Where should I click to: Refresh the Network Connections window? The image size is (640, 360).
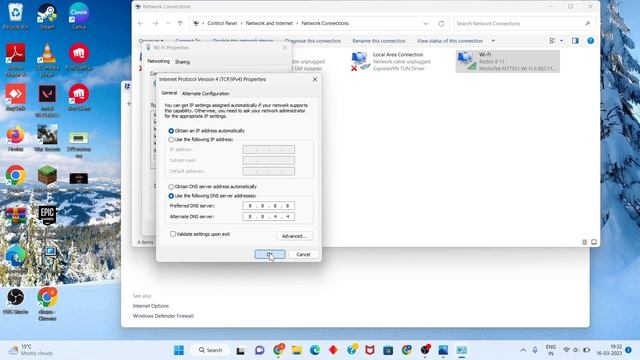[441, 24]
